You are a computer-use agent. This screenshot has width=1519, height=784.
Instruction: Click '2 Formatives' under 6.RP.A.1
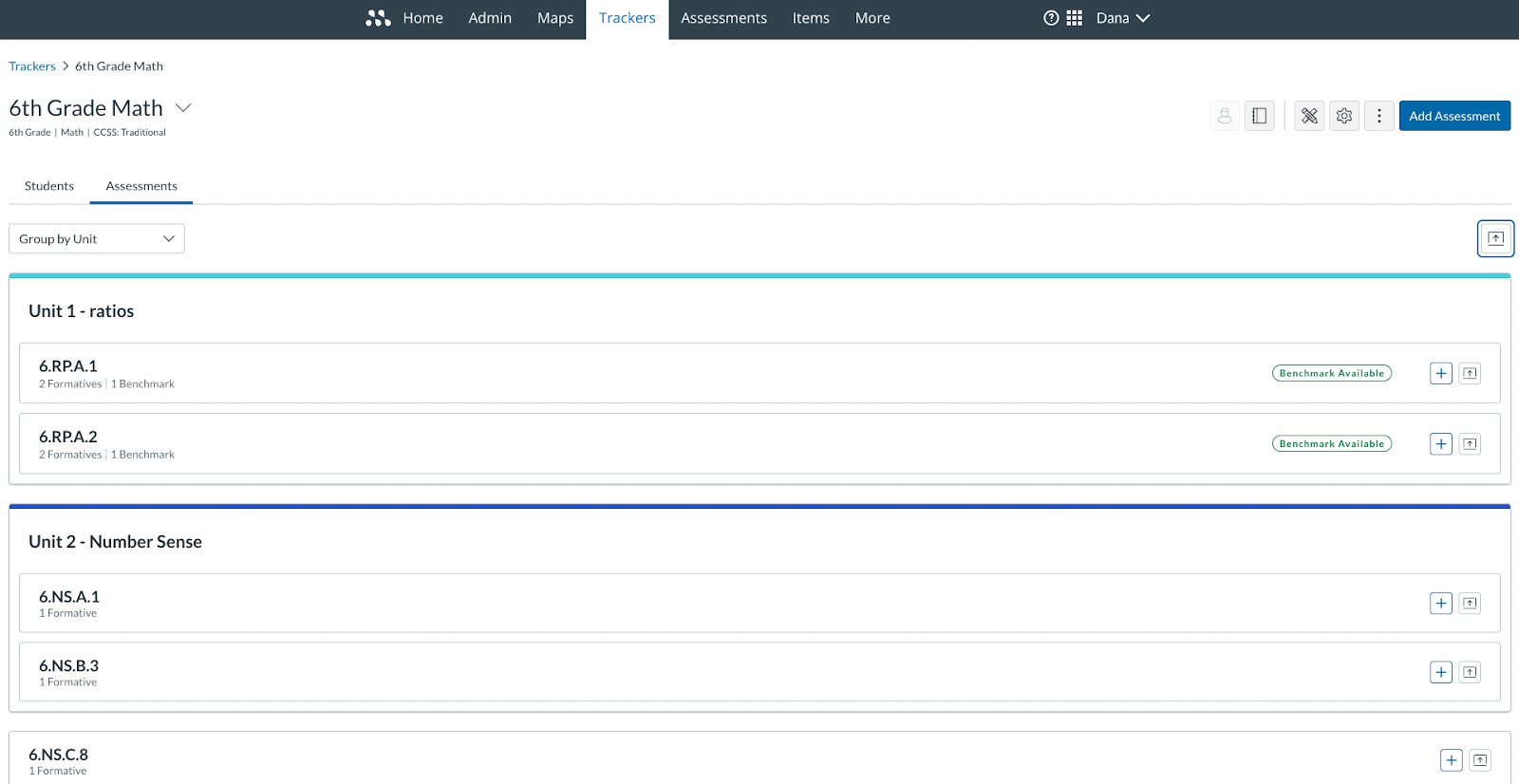(x=70, y=384)
